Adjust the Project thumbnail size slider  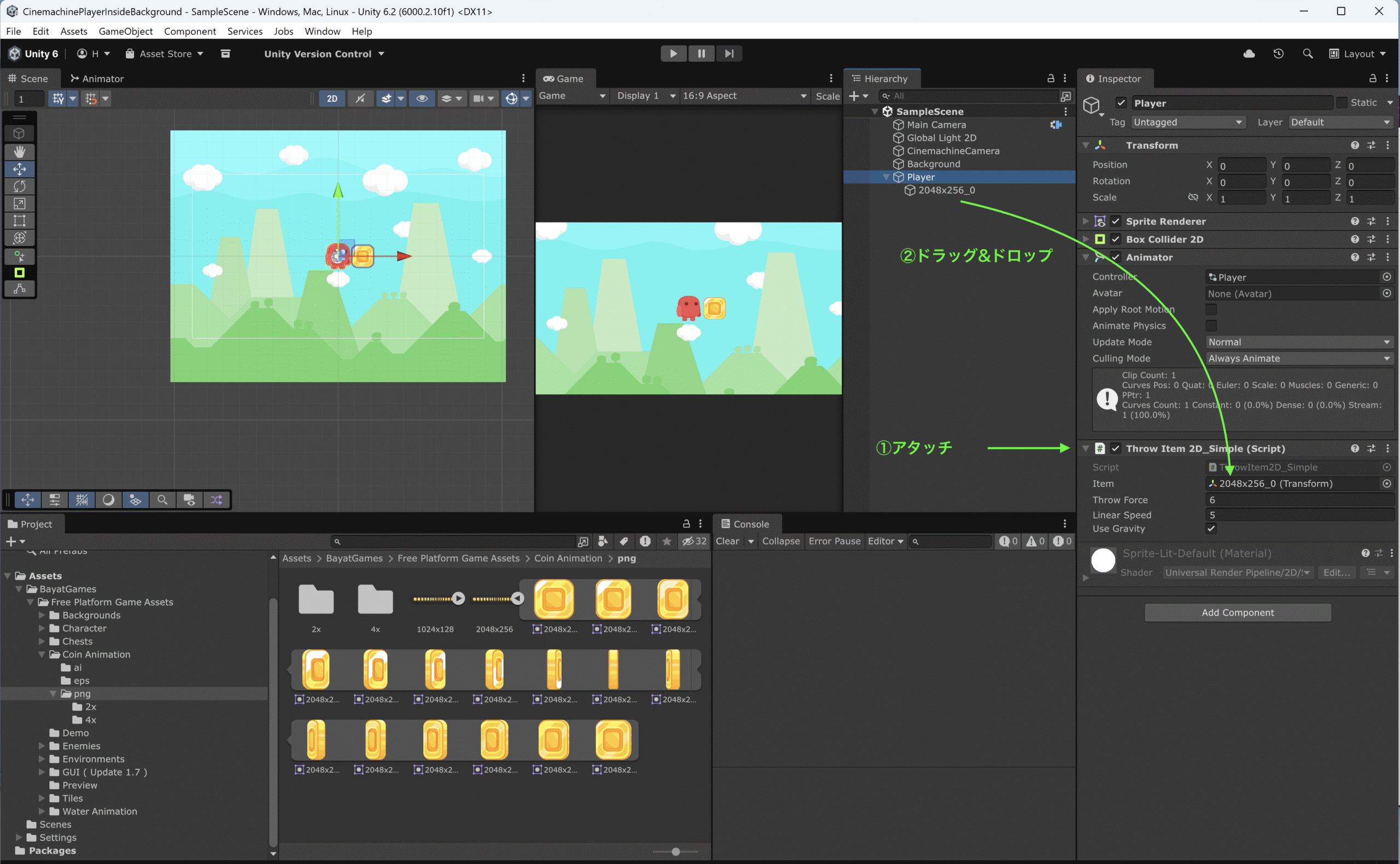(x=675, y=851)
